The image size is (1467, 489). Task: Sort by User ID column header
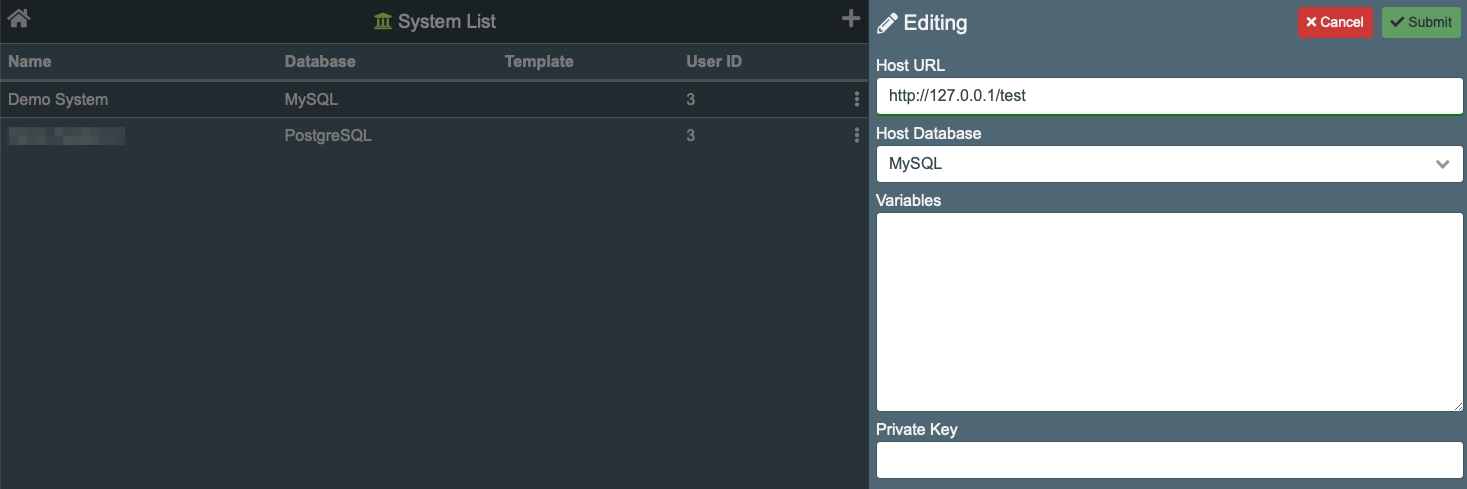[714, 62]
